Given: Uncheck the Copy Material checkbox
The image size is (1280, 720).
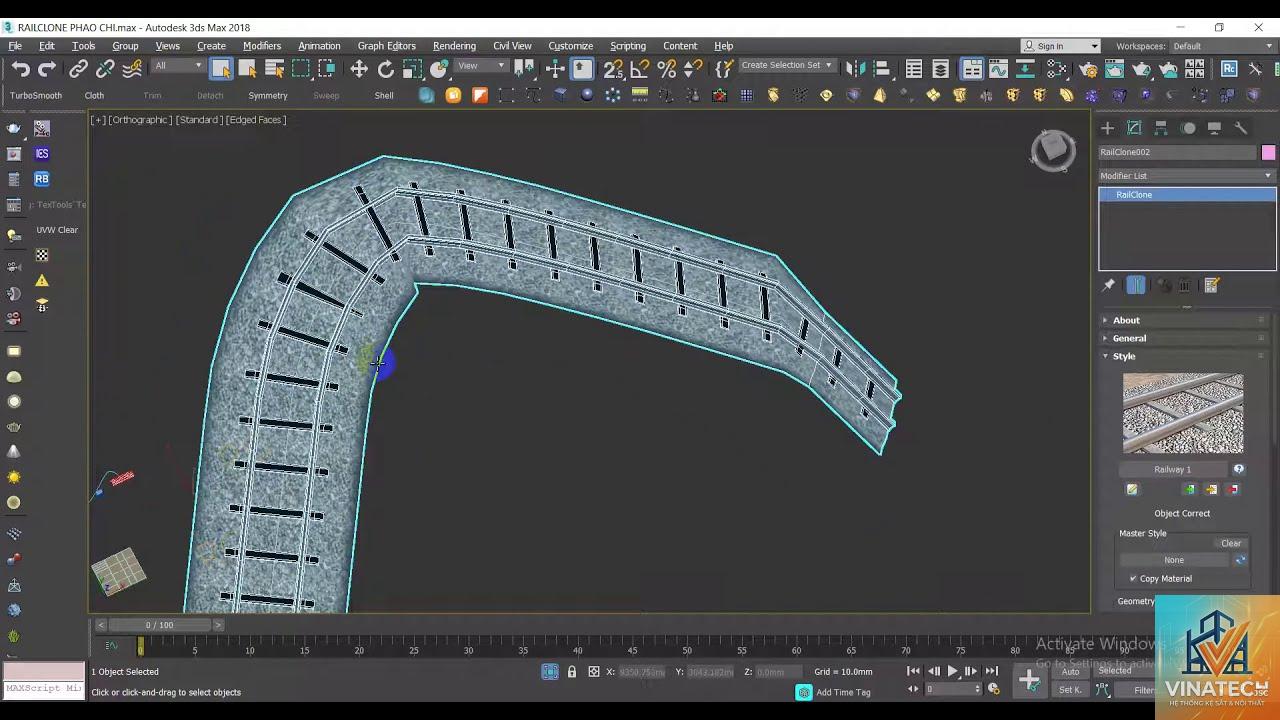Looking at the screenshot, I should point(1133,579).
